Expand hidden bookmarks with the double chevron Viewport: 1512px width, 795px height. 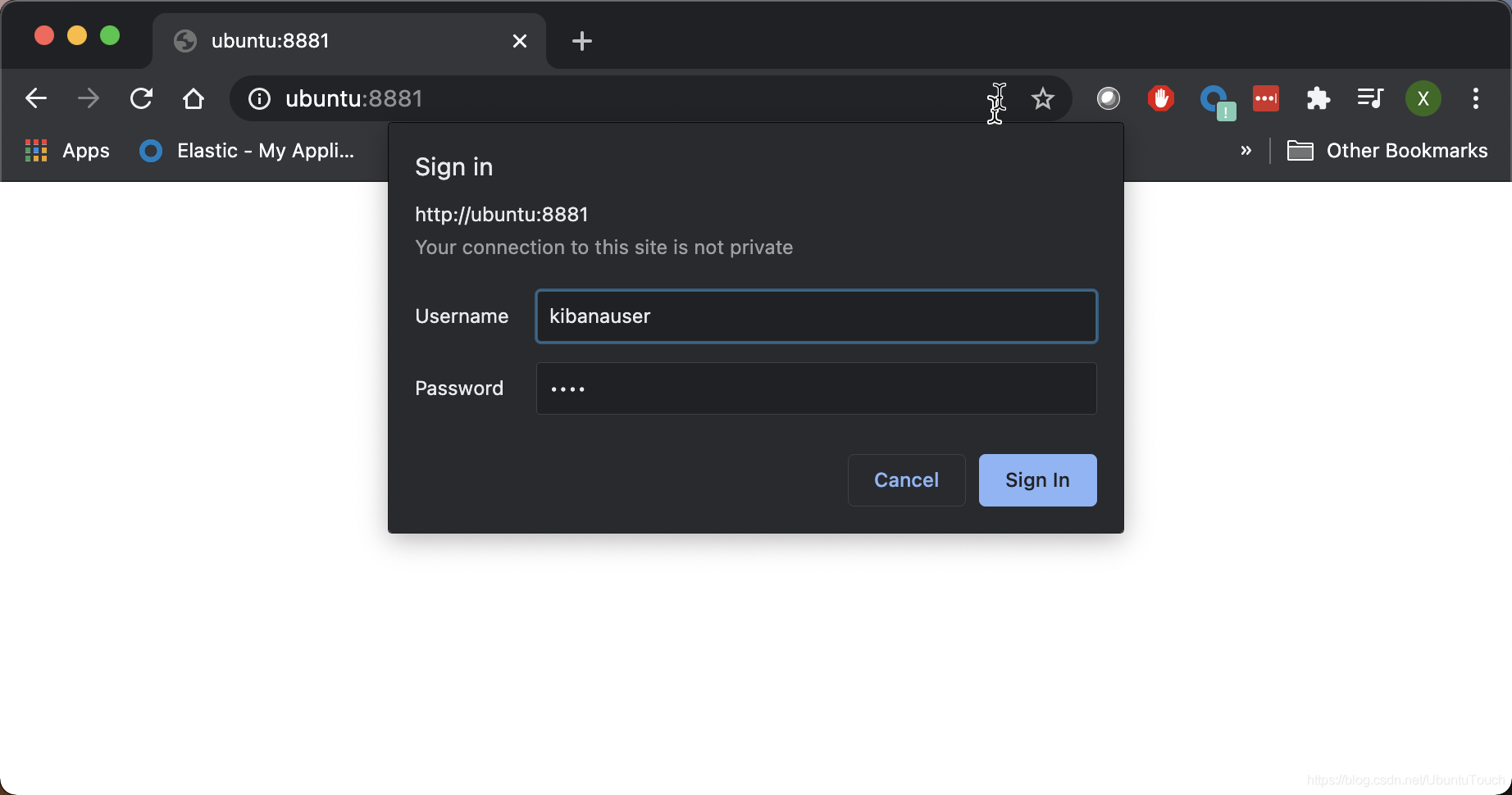pyautogui.click(x=1246, y=150)
